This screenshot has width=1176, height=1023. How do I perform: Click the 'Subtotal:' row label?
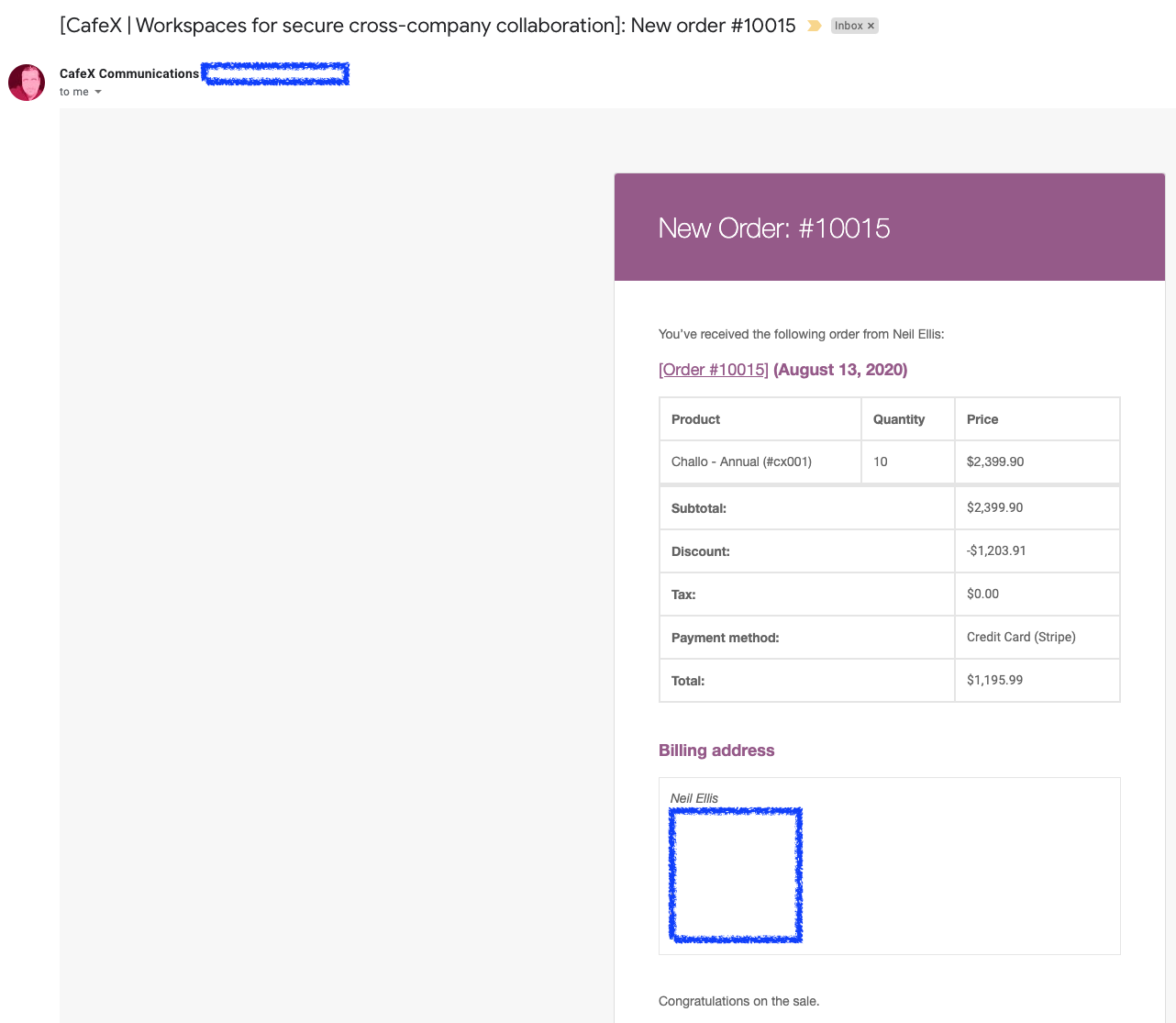[699, 508]
